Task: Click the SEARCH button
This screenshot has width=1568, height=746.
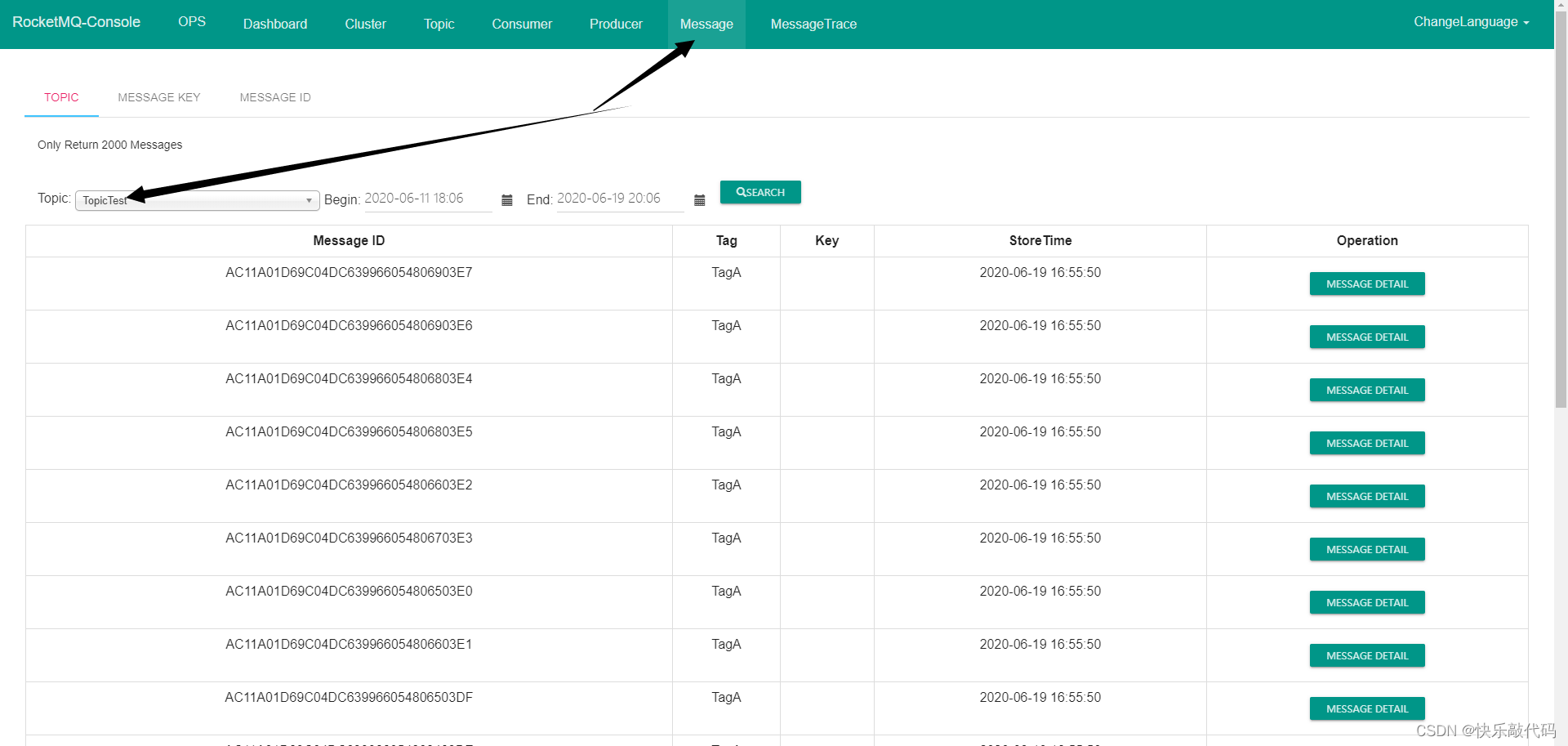Action: coord(760,192)
